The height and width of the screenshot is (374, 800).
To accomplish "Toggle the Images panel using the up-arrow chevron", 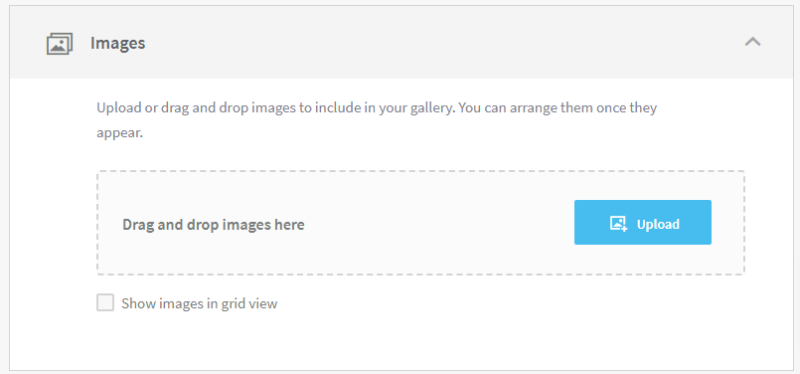I will 753,42.
